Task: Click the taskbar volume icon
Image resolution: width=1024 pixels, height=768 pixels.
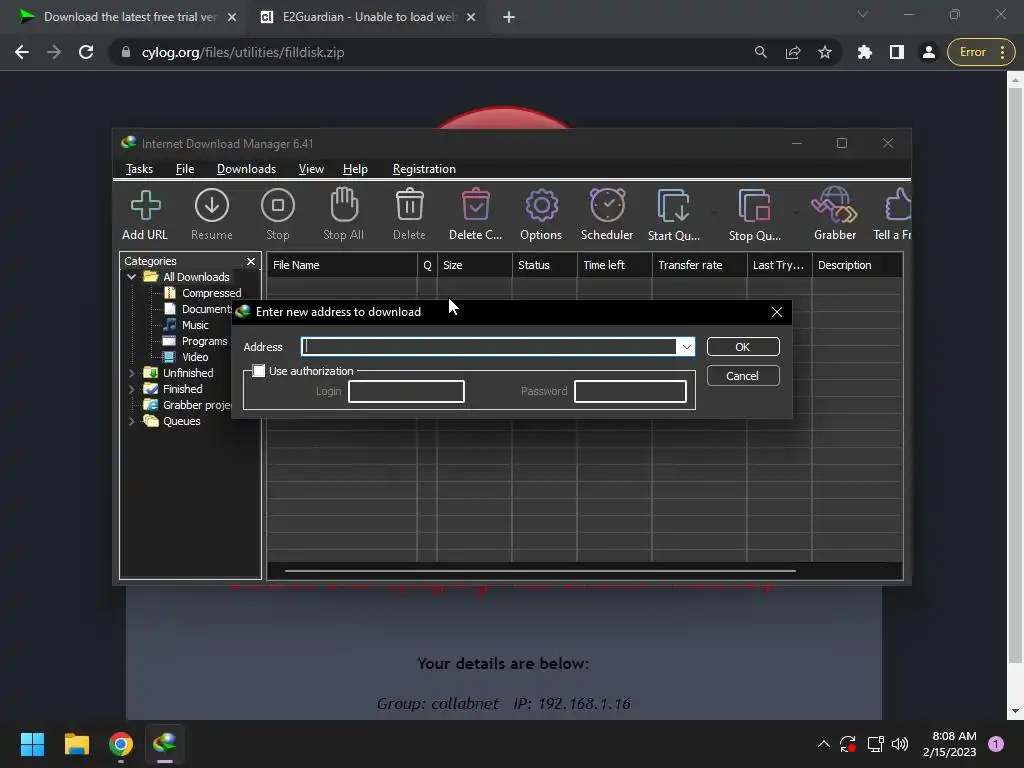Action: pos(900,744)
